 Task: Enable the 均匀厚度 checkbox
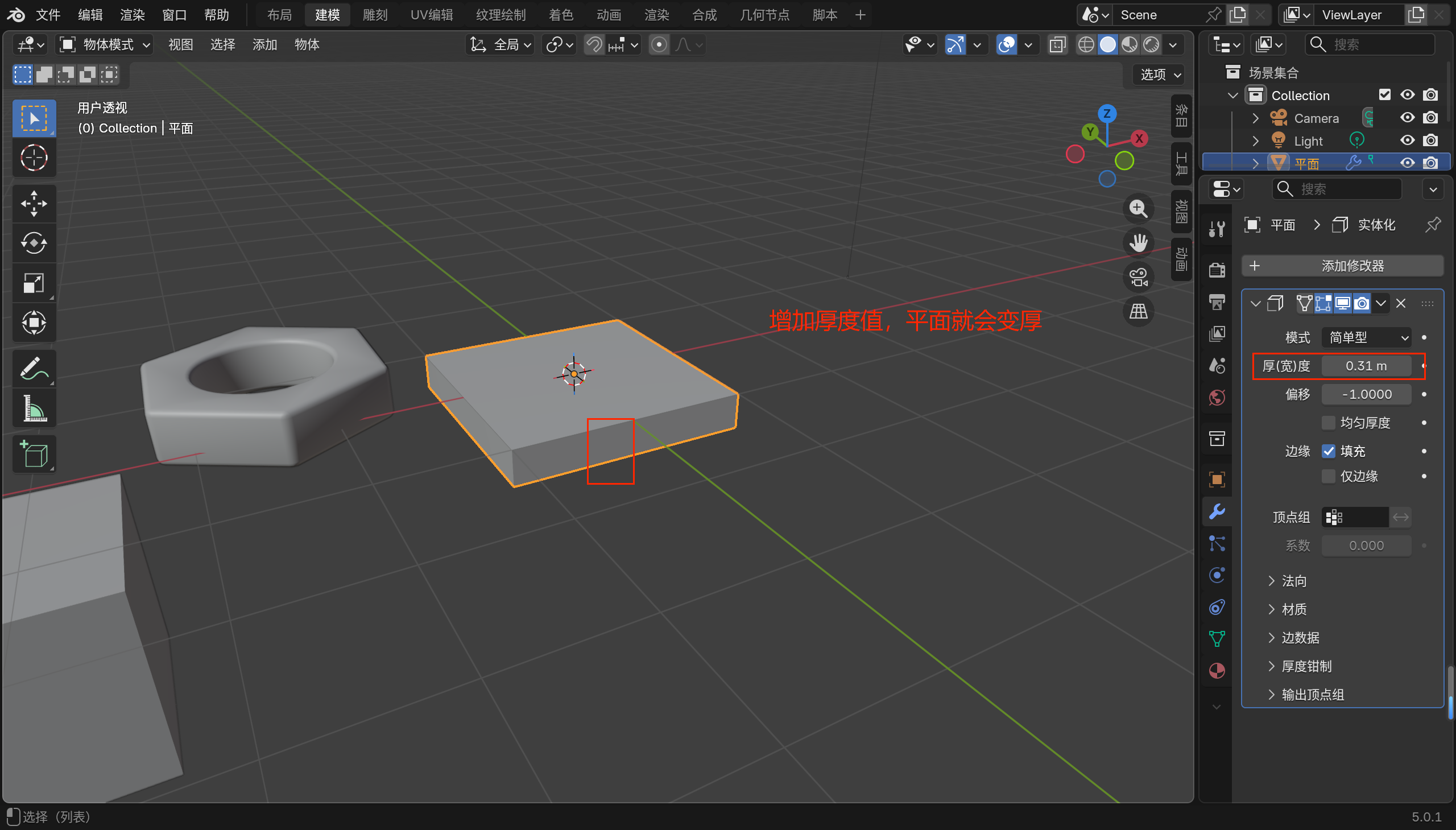(1329, 423)
